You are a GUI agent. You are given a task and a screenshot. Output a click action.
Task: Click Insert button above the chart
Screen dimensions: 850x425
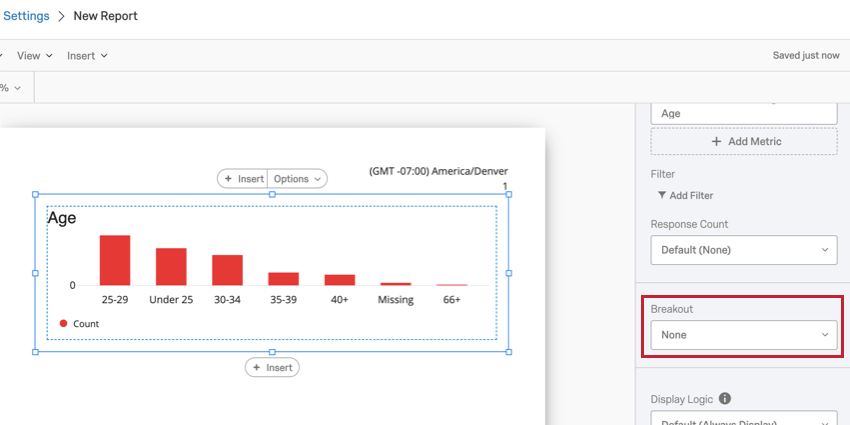(243, 179)
